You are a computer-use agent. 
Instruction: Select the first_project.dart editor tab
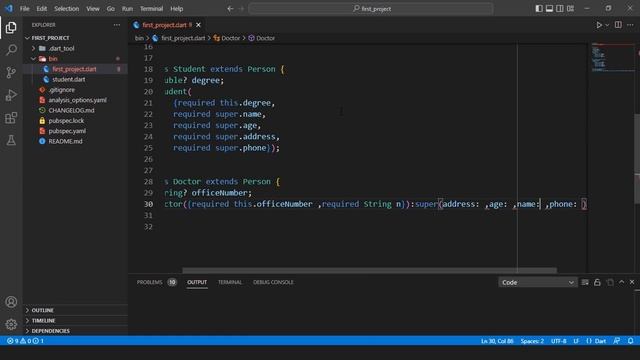pos(167,25)
